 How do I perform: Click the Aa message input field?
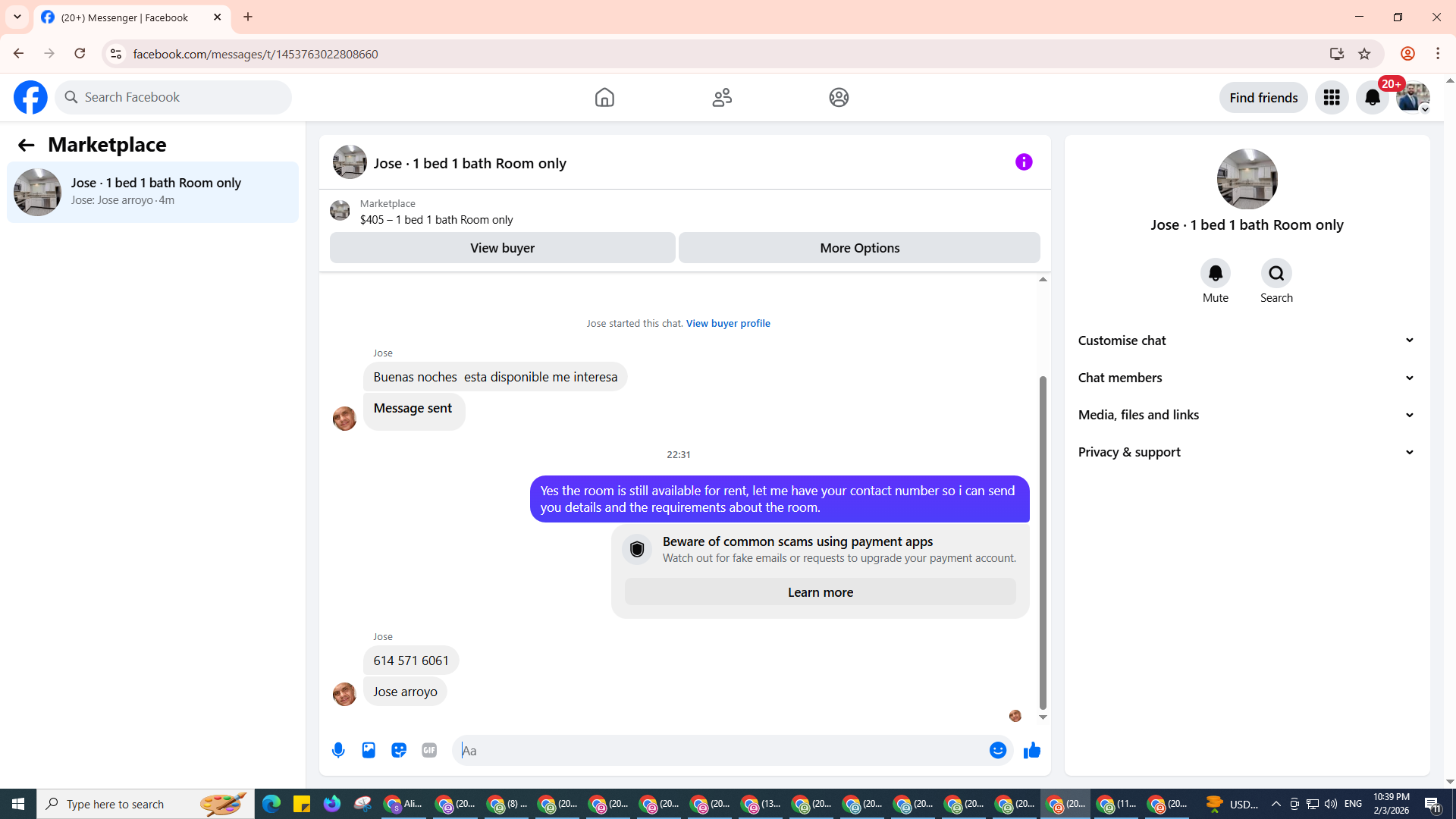click(720, 750)
